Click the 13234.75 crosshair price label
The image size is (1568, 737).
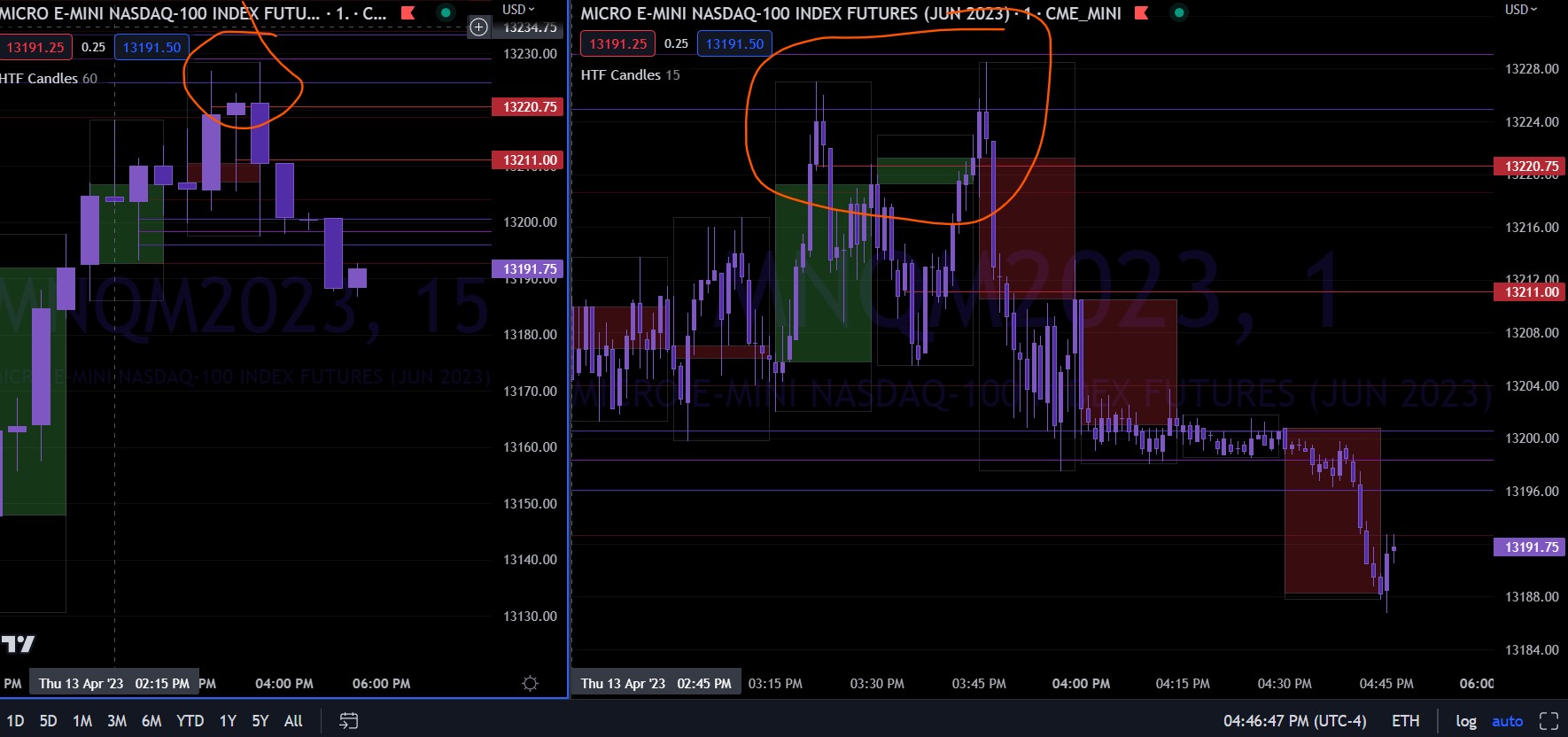[530, 27]
